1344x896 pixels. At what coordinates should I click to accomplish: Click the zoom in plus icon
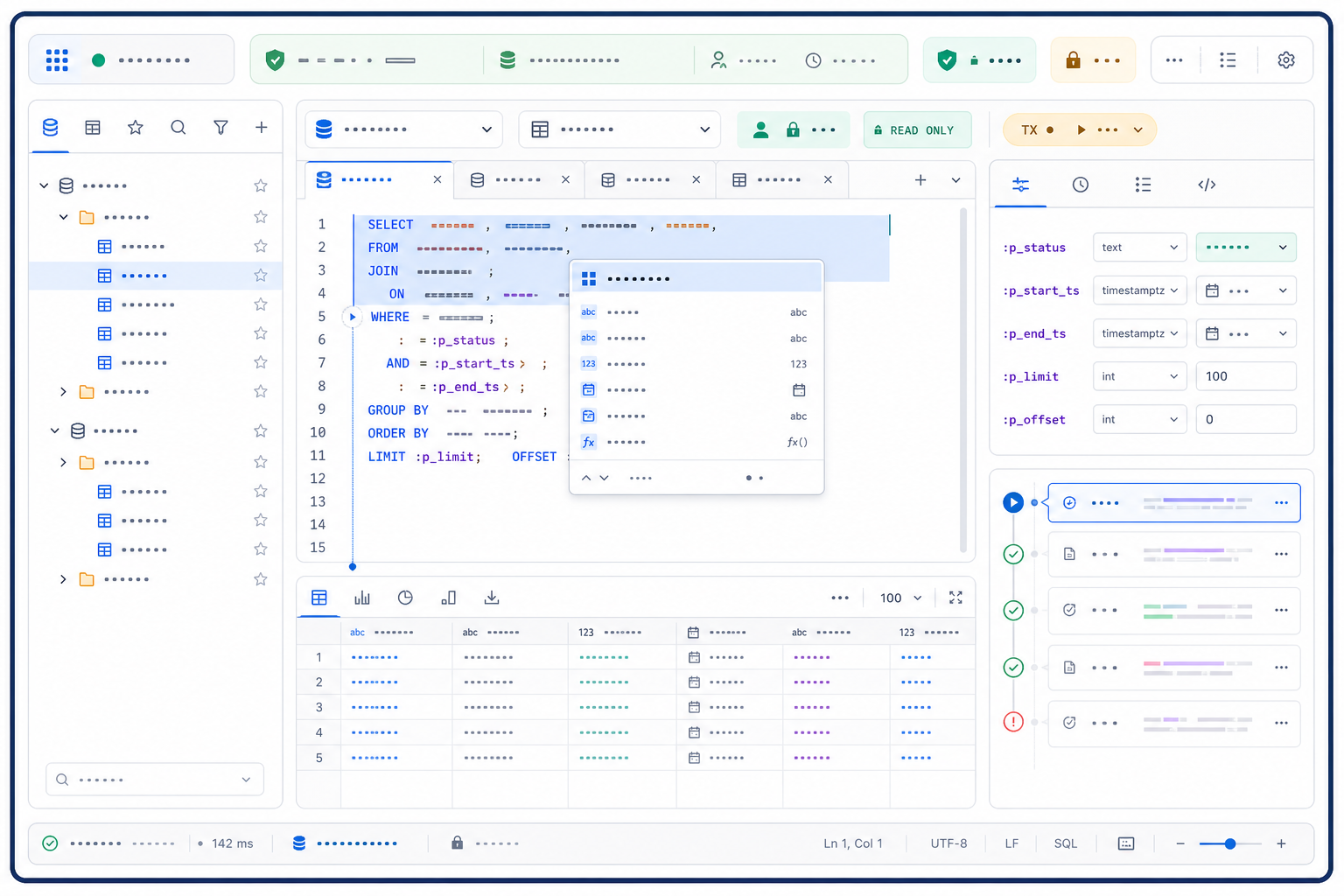1281,843
